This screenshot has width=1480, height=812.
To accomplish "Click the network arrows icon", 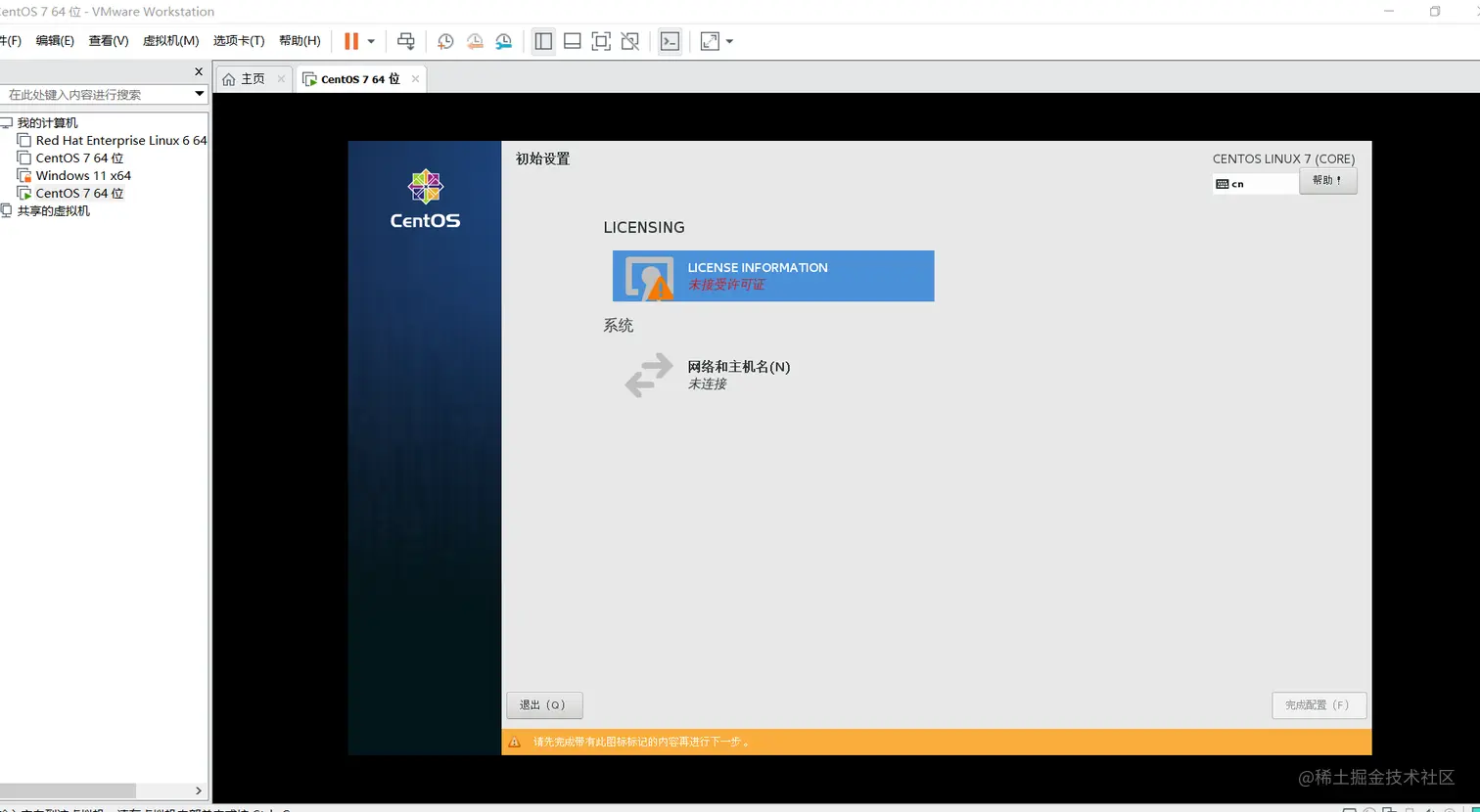I will 649,376.
